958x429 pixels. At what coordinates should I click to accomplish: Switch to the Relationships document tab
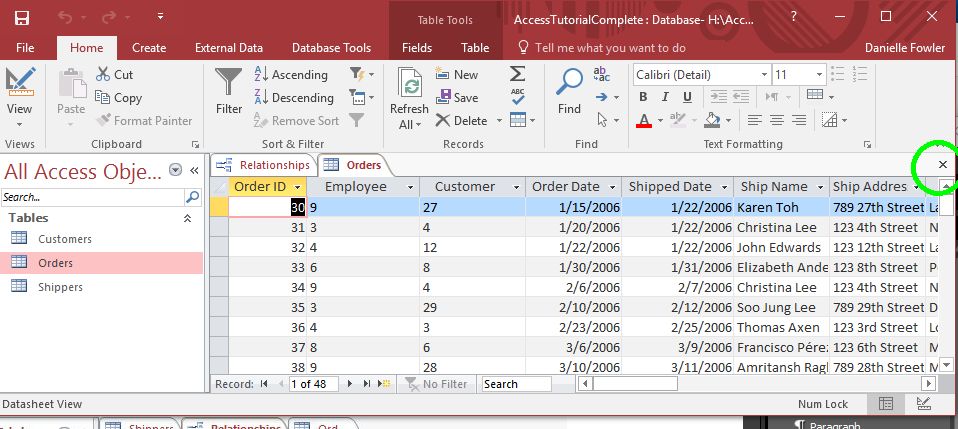pos(264,165)
